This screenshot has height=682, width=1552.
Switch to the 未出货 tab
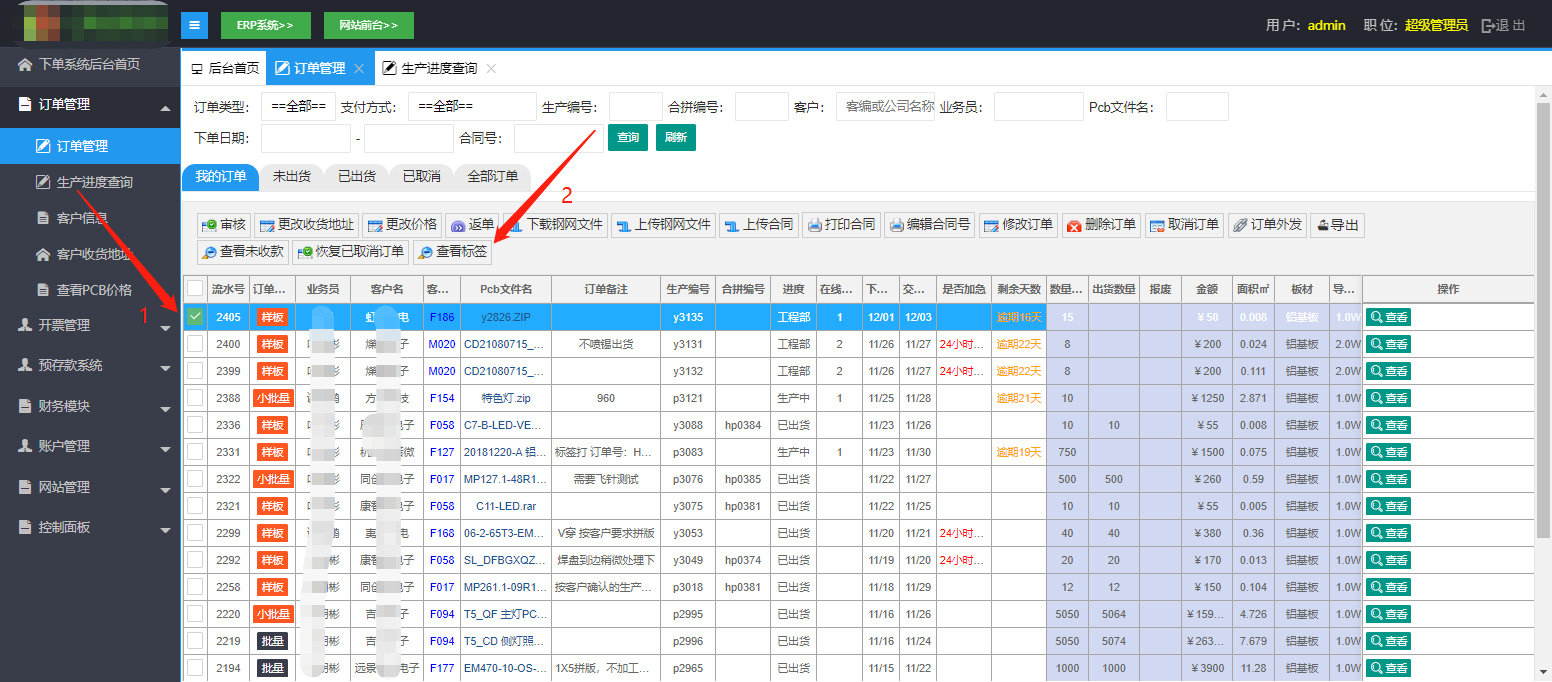[292, 176]
